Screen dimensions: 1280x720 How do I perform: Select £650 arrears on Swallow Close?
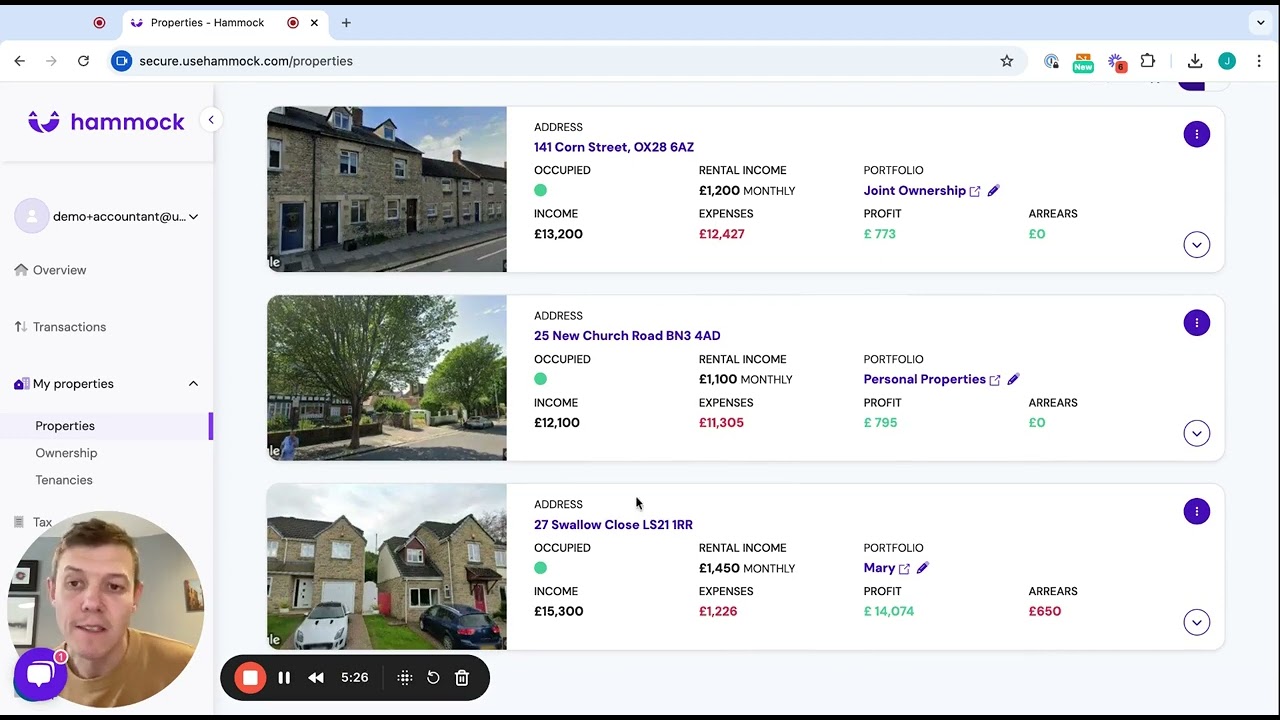coord(1045,611)
